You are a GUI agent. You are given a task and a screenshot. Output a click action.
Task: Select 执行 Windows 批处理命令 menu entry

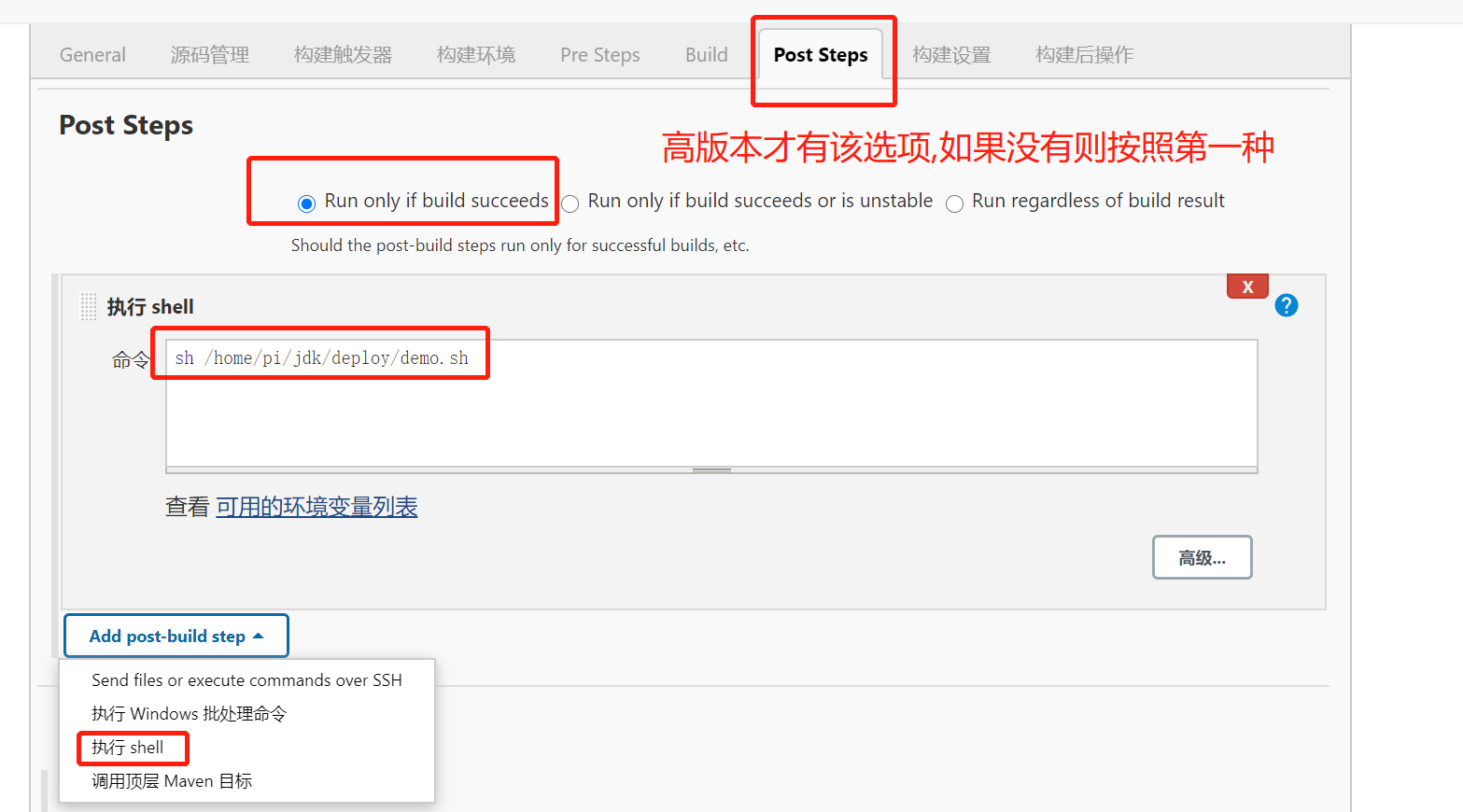click(x=189, y=714)
